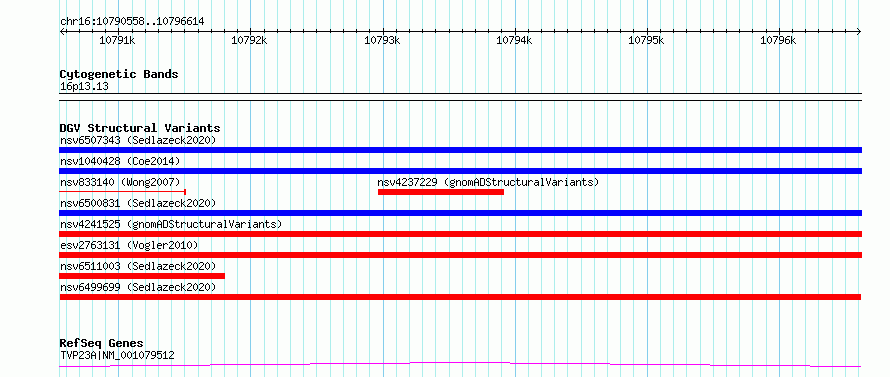Click the nsv6500831 (Sedlazeck2020) label
Viewport: 890px width, 377px height.
(x=138, y=203)
